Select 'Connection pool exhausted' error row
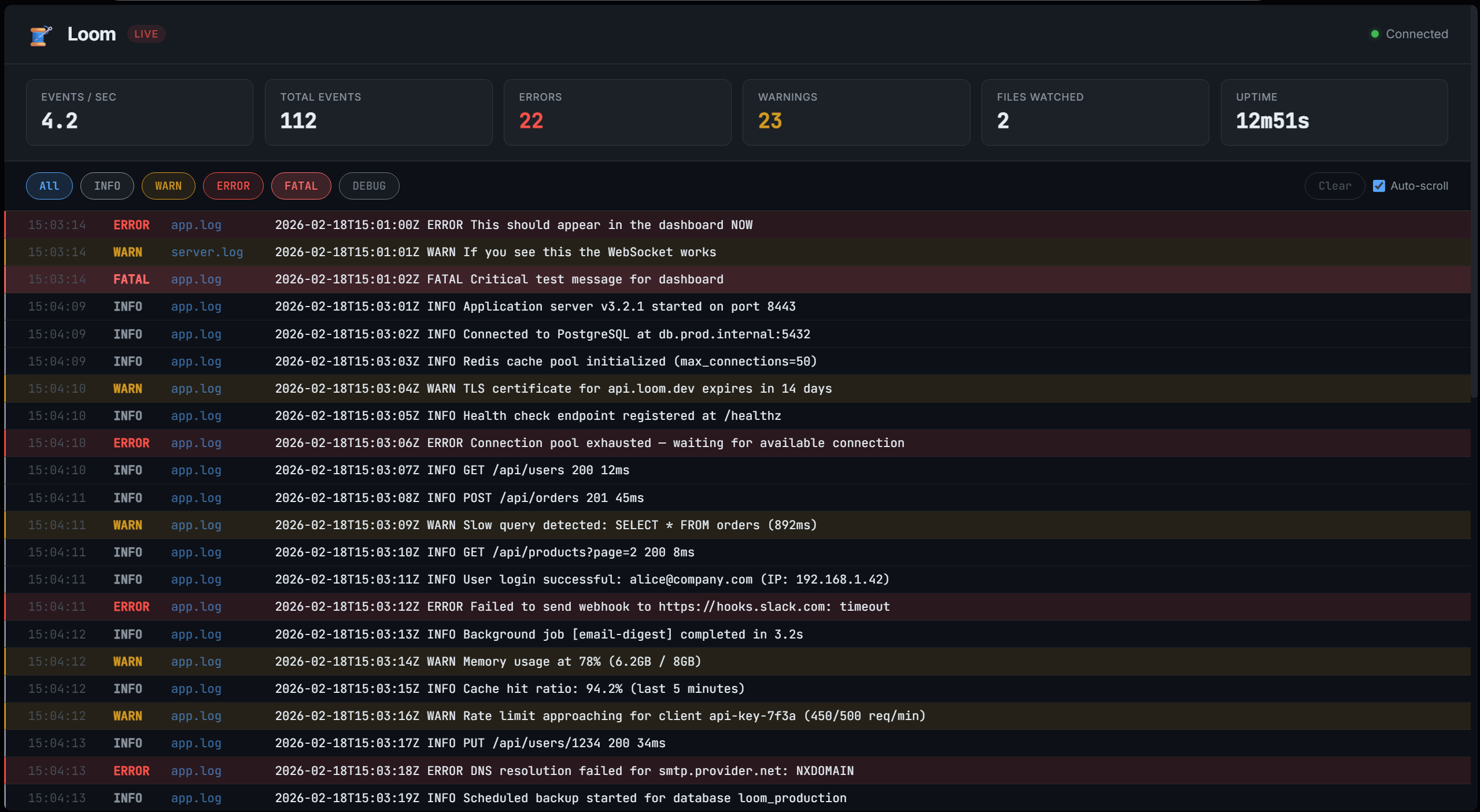The image size is (1480, 812). click(737, 443)
